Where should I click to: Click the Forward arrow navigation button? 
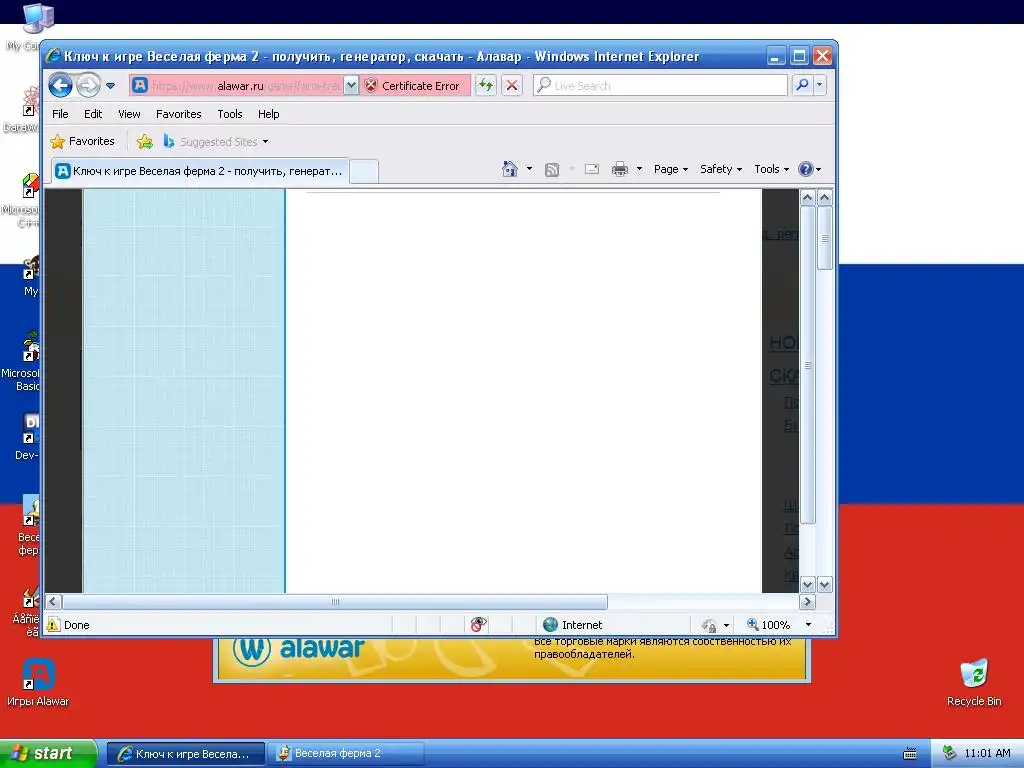pyautogui.click(x=88, y=86)
